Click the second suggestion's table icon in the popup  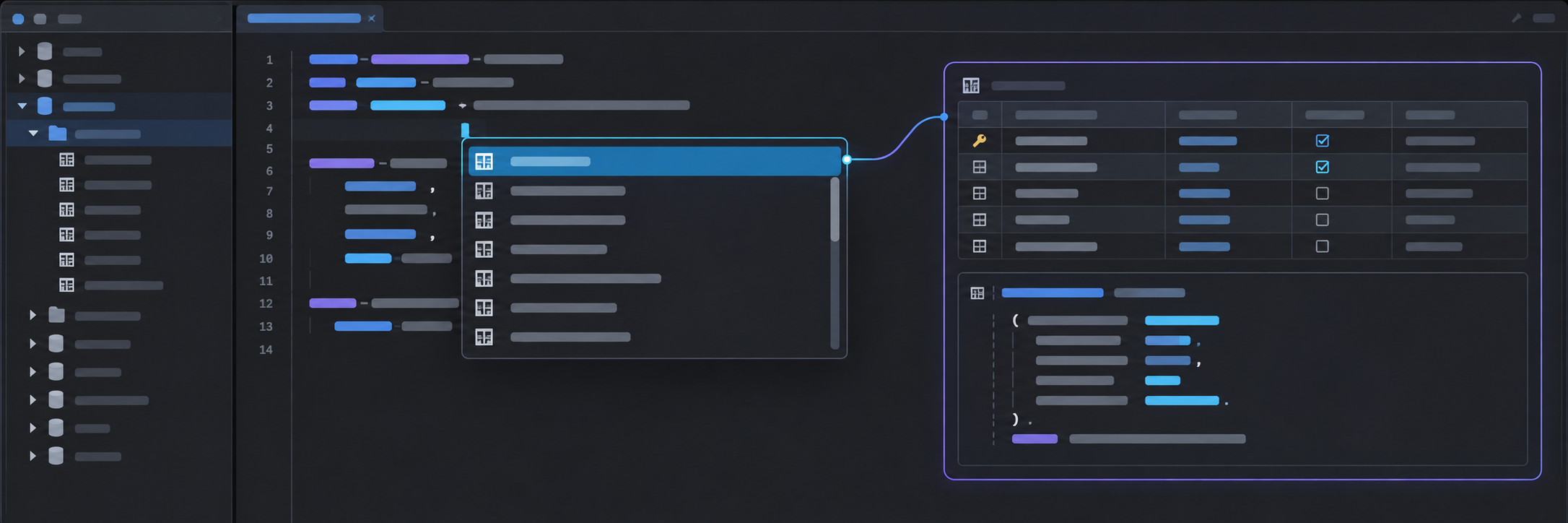[484, 191]
